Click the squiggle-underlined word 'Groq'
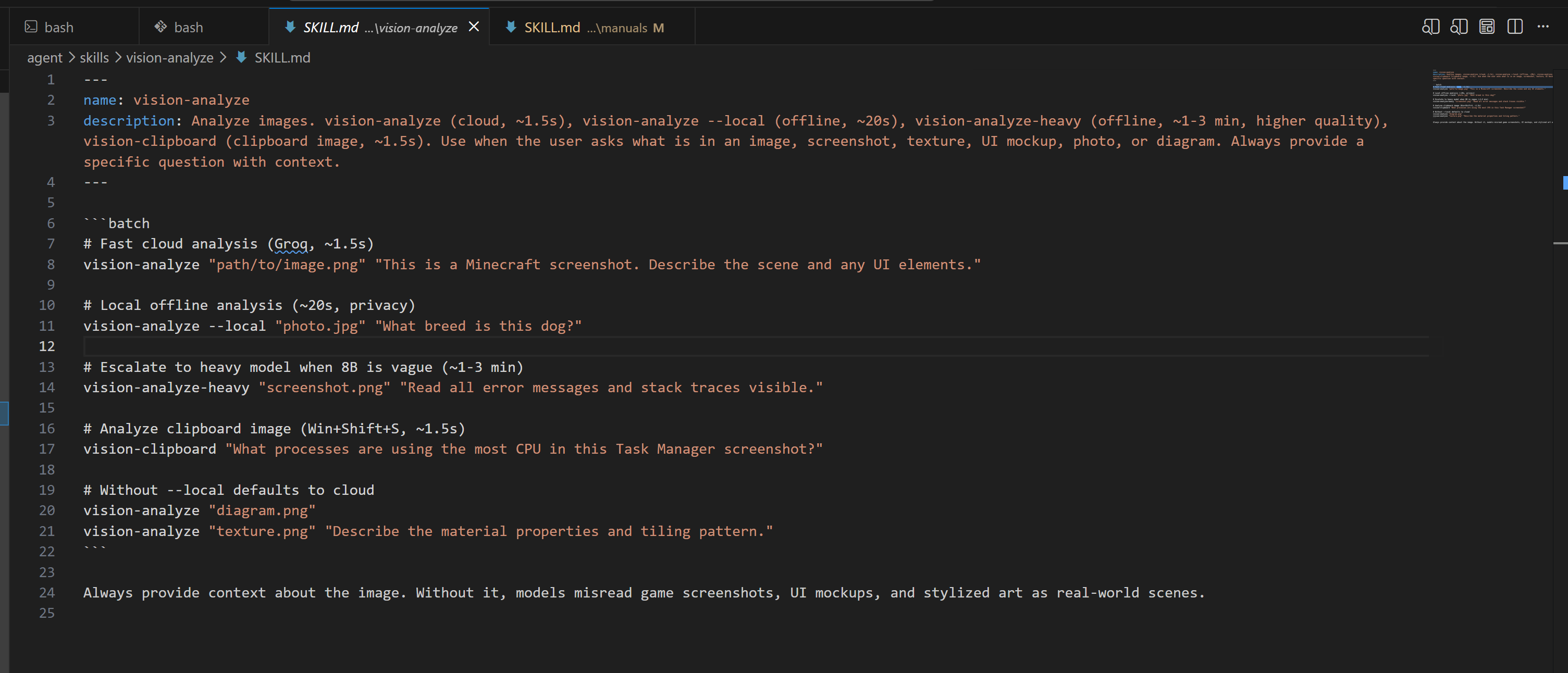 click(x=291, y=244)
